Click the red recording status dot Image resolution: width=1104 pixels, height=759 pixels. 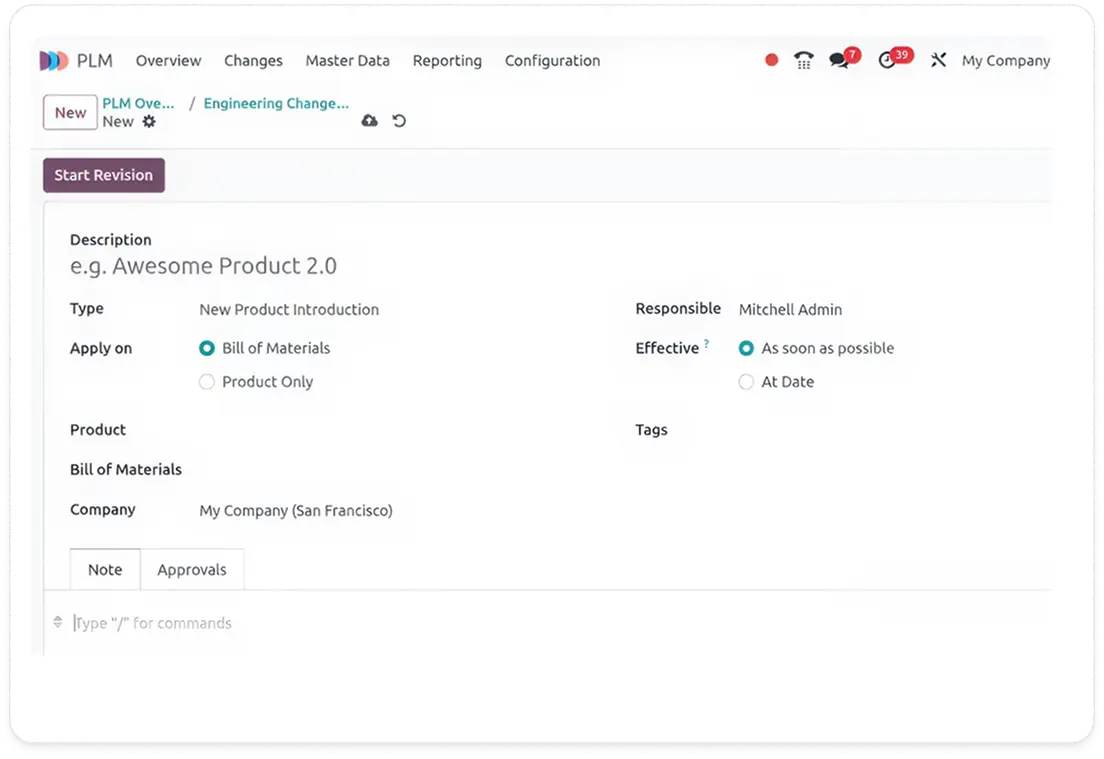pos(771,60)
